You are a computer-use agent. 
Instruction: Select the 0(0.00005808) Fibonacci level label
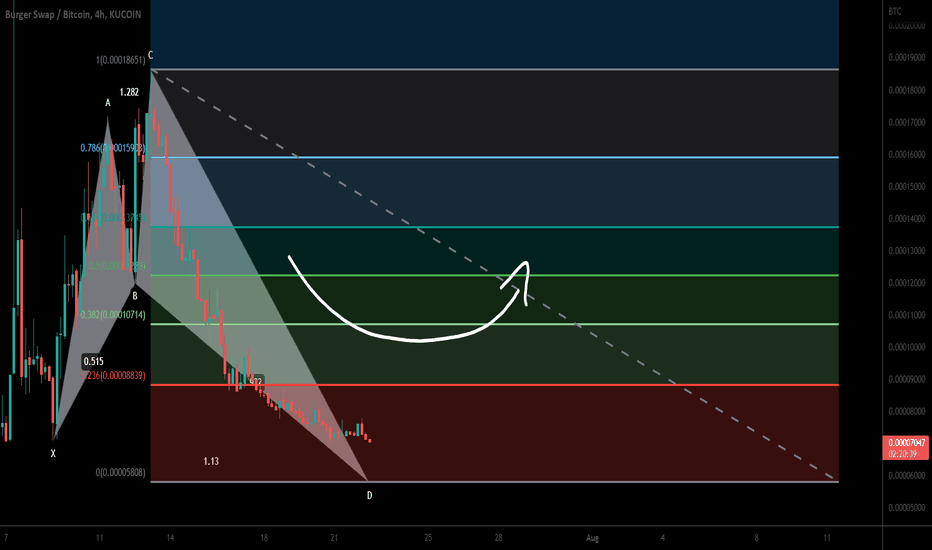121,473
